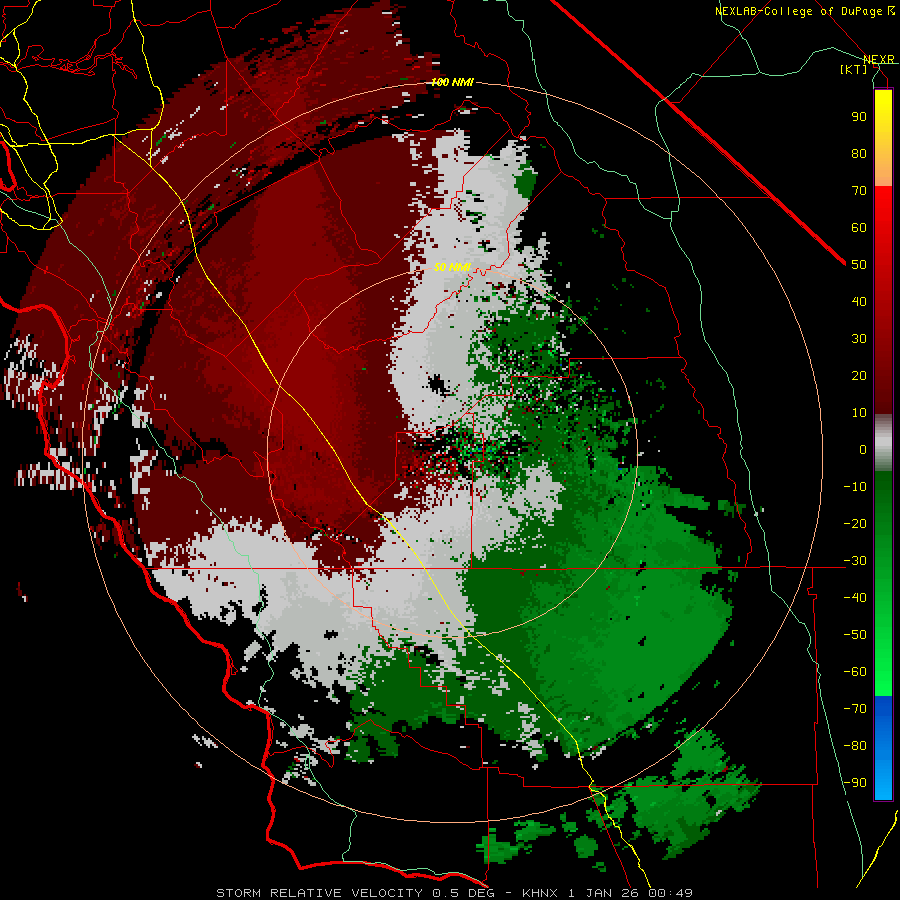This screenshot has width=900, height=900.
Task: Click the -10 value on the velocity scale
Action: pos(855,487)
